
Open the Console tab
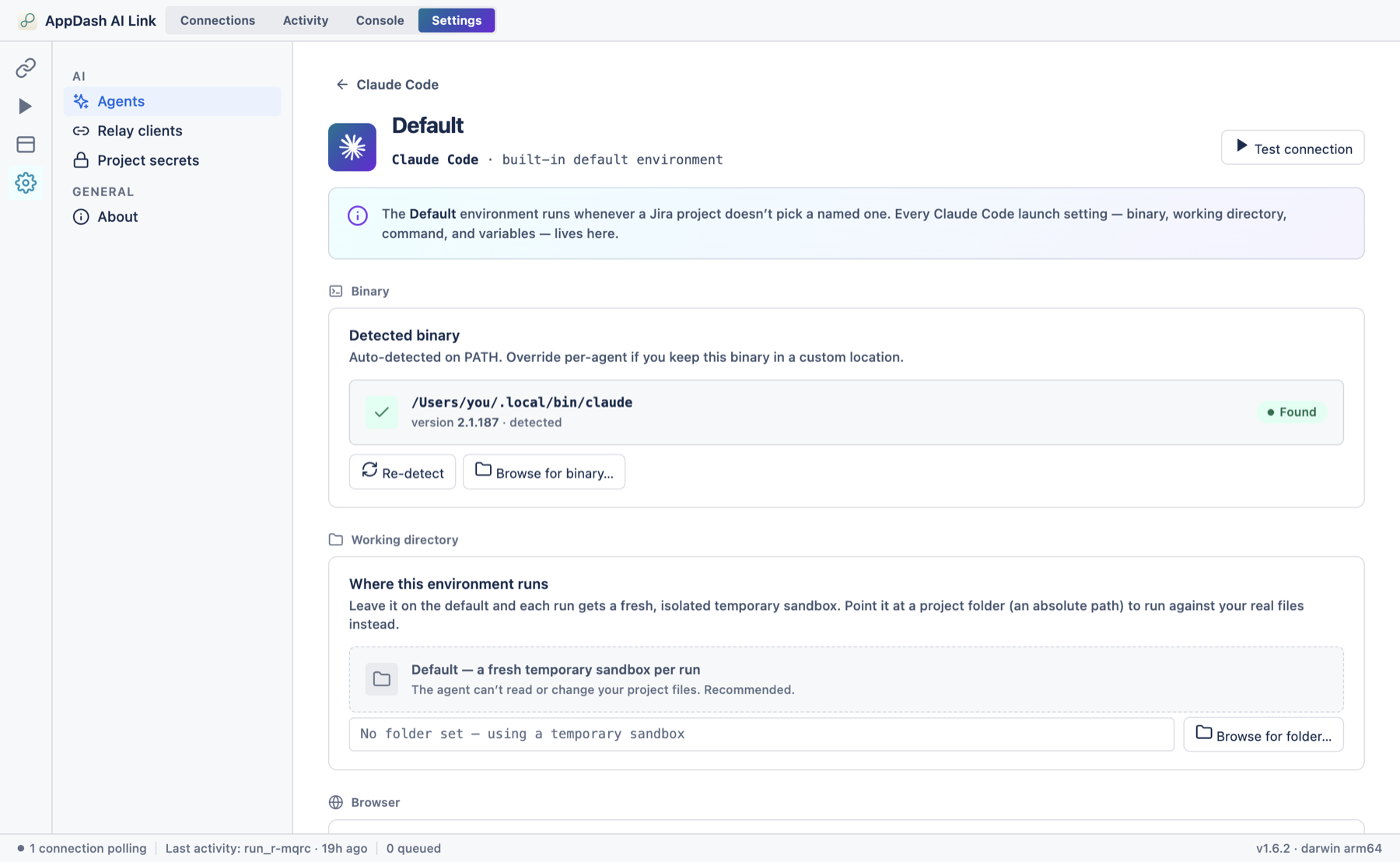coord(380,20)
